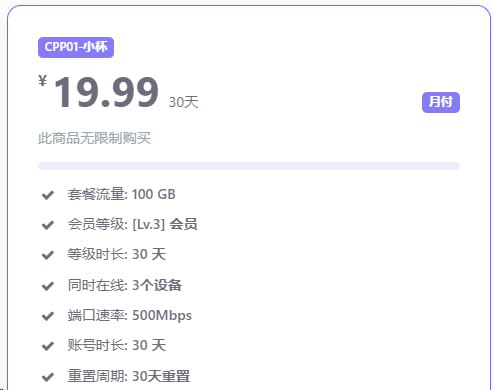Click the 30天 duration label near price

184,102
